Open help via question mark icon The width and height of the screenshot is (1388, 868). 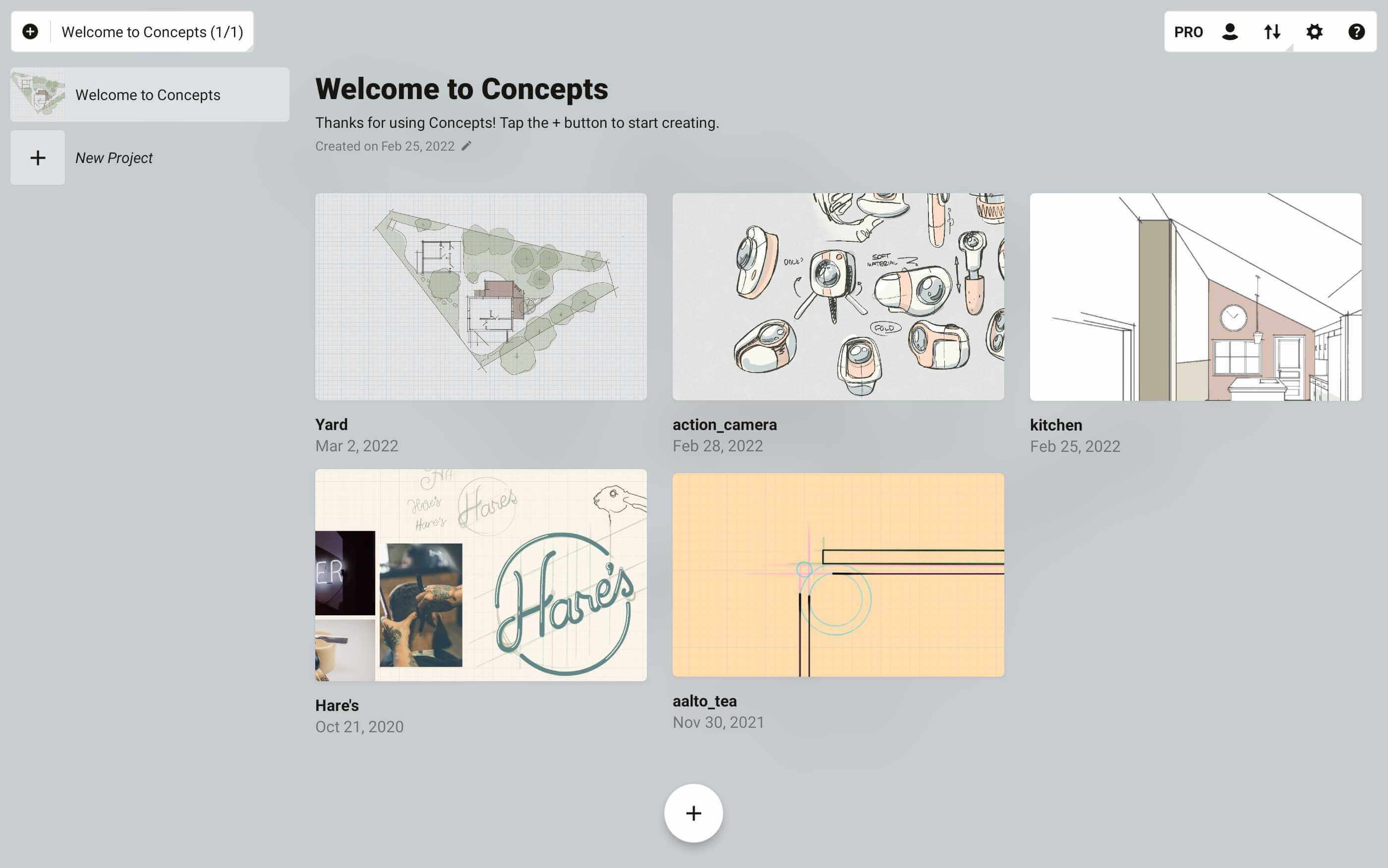point(1356,32)
